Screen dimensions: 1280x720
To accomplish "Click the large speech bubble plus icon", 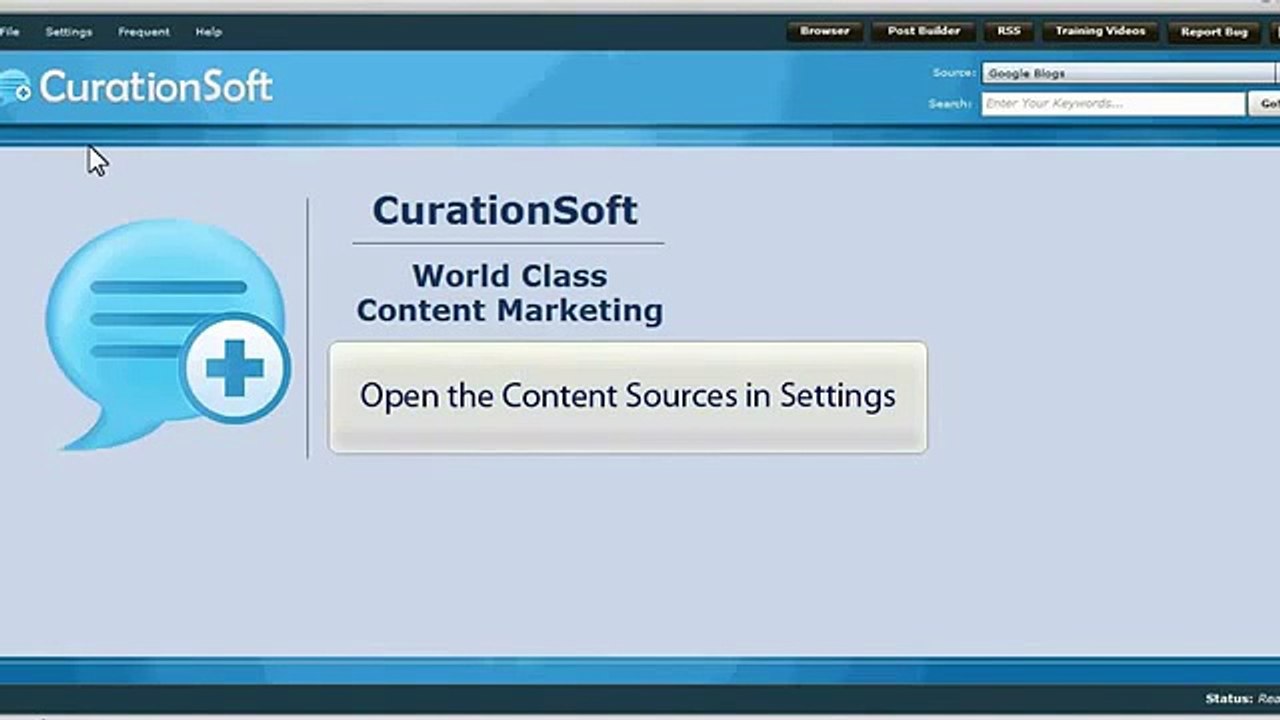I will pos(168,334).
